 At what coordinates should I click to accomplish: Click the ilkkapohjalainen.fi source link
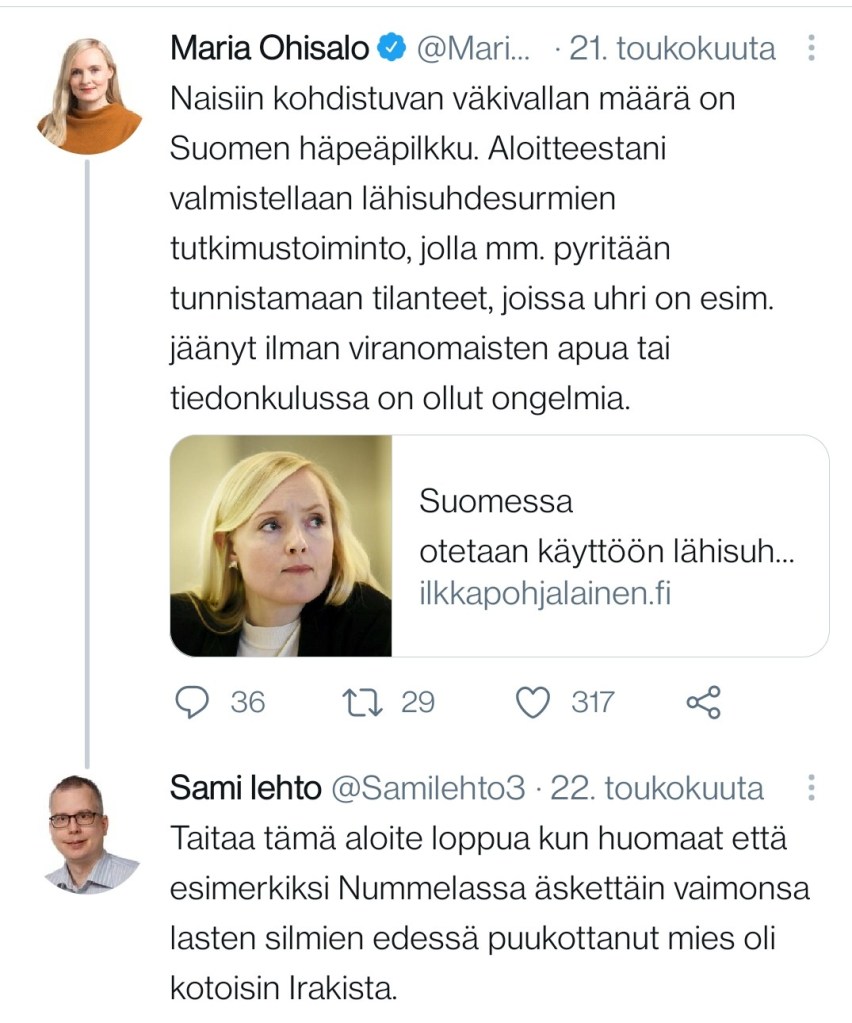(x=545, y=594)
